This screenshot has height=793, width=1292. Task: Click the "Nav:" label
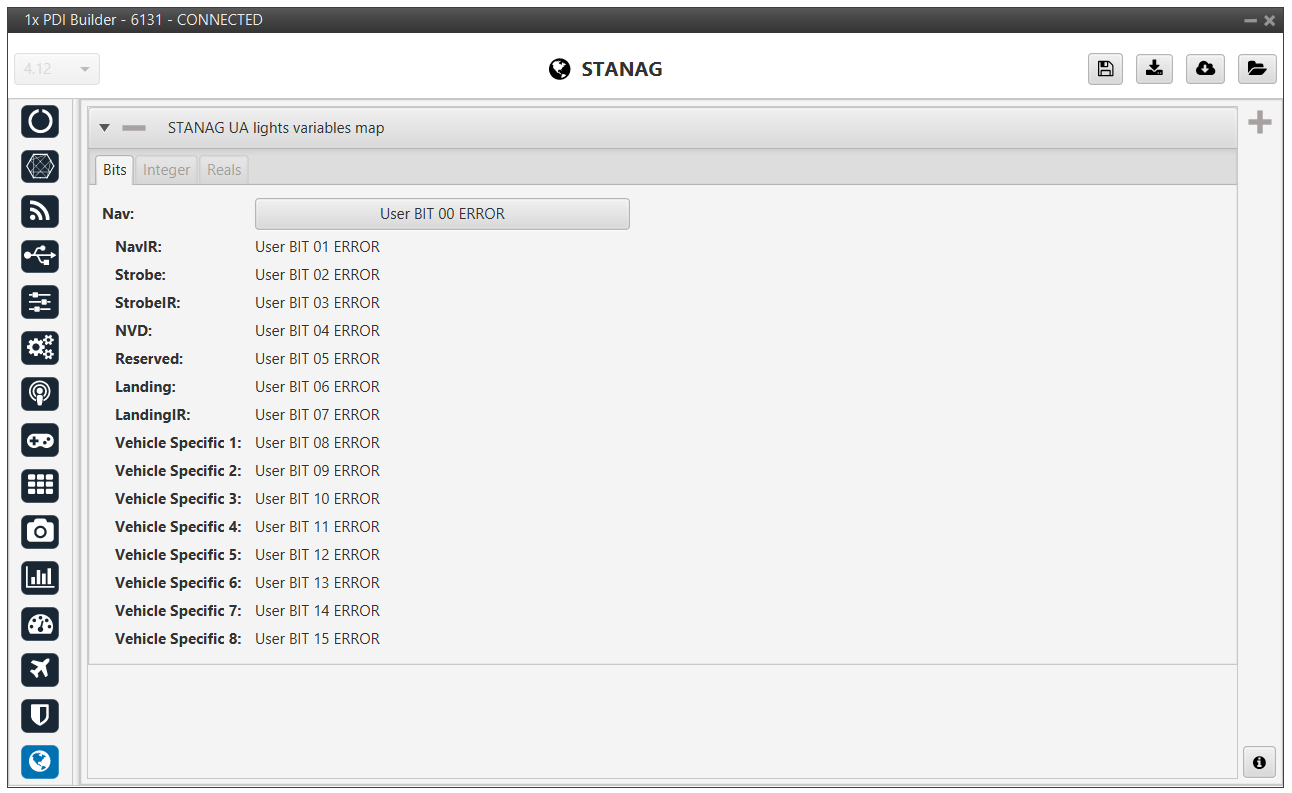(118, 214)
